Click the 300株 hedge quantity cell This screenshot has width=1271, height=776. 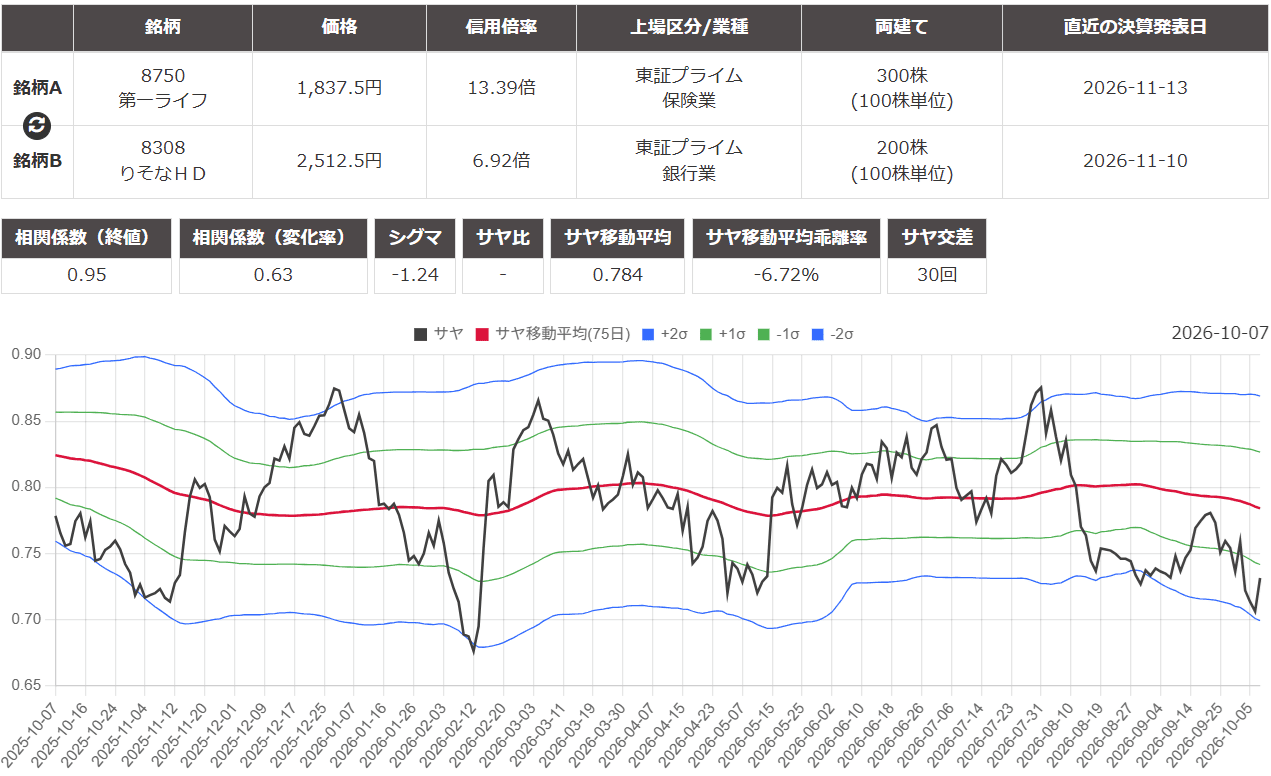(x=901, y=88)
